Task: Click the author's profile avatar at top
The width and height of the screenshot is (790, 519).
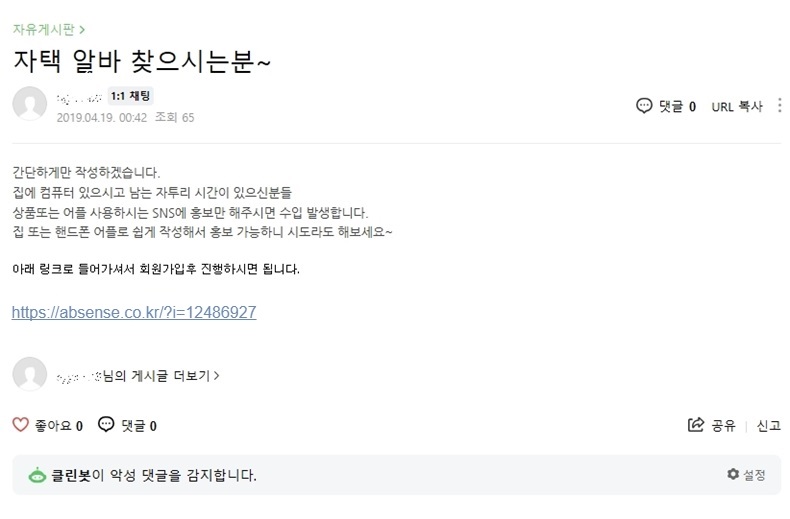Action: [30, 103]
